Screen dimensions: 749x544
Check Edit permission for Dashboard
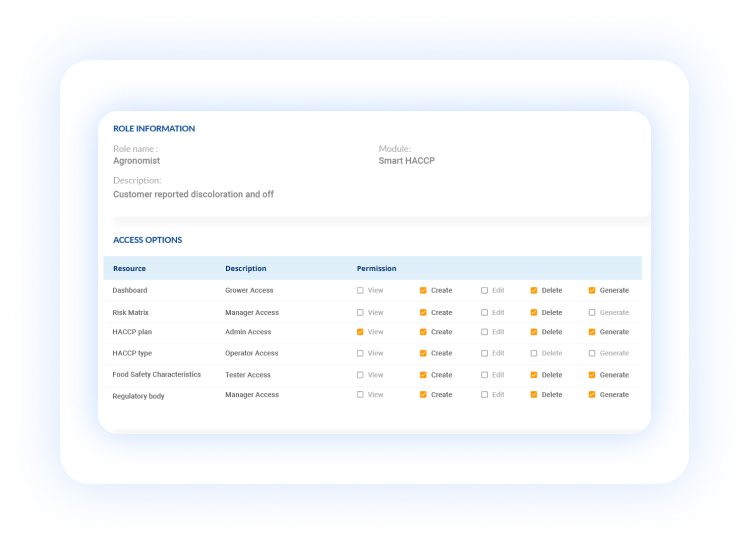(x=484, y=290)
